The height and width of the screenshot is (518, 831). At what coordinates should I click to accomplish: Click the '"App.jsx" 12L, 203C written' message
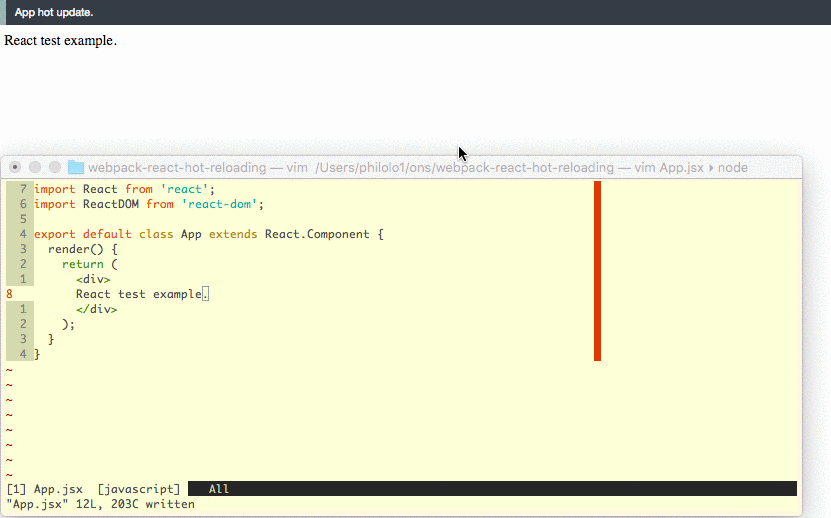pos(101,504)
